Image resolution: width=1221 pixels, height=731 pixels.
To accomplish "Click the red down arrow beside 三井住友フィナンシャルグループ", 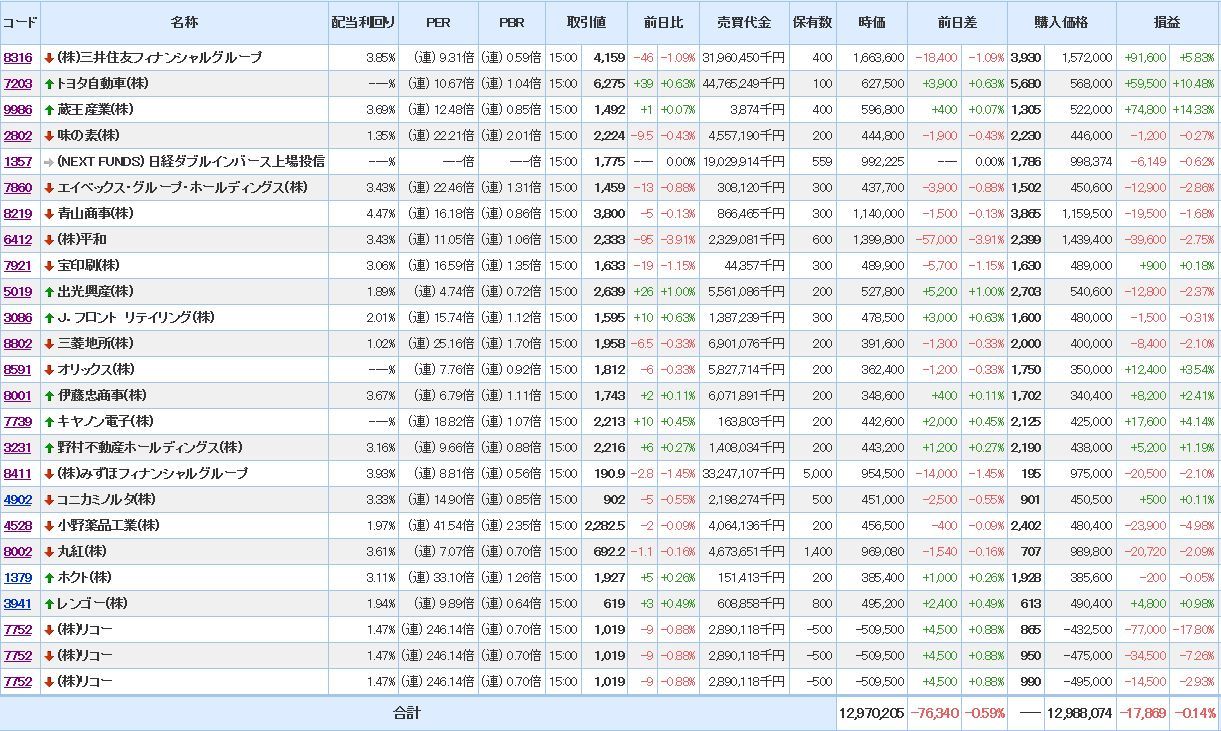I will [x=48, y=58].
